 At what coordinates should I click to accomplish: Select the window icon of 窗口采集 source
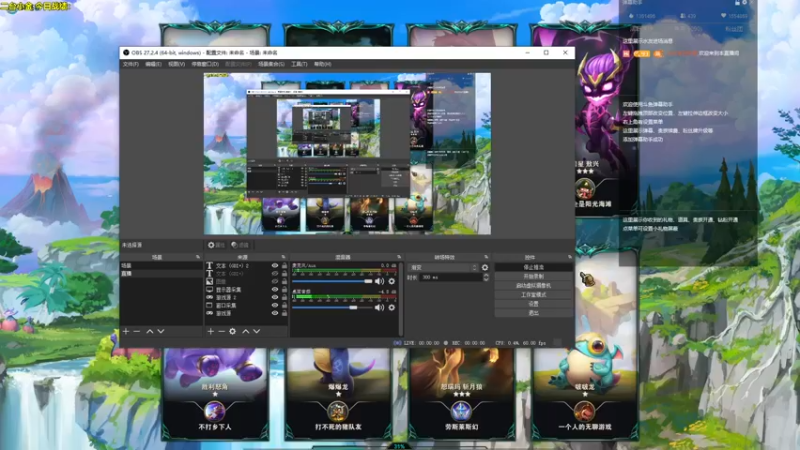tap(209, 305)
